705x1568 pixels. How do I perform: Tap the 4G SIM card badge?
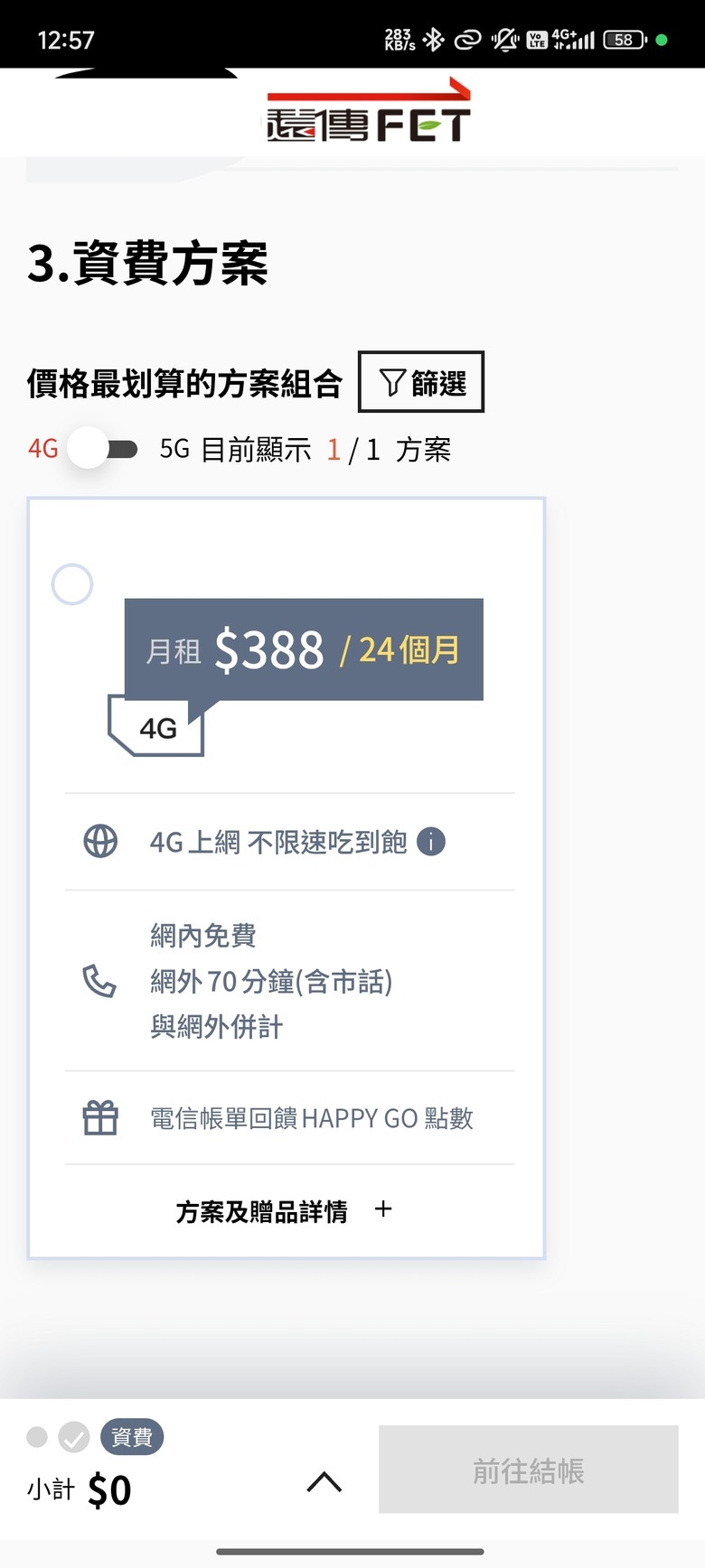tap(156, 726)
